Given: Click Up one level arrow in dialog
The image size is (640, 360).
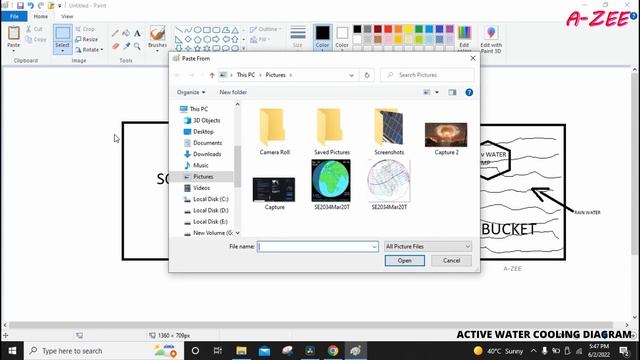Looking at the screenshot, I should [x=212, y=75].
